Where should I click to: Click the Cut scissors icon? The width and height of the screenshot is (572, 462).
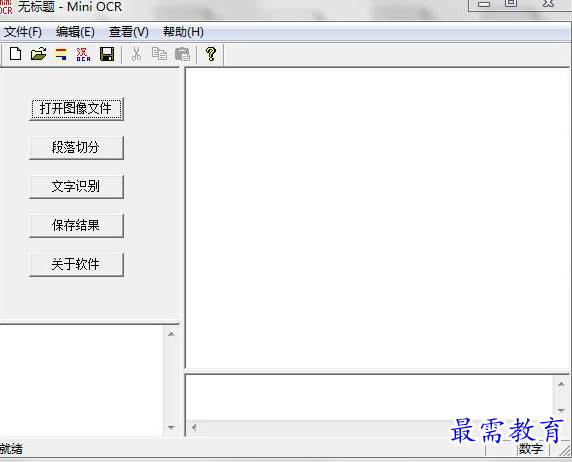click(x=136, y=54)
